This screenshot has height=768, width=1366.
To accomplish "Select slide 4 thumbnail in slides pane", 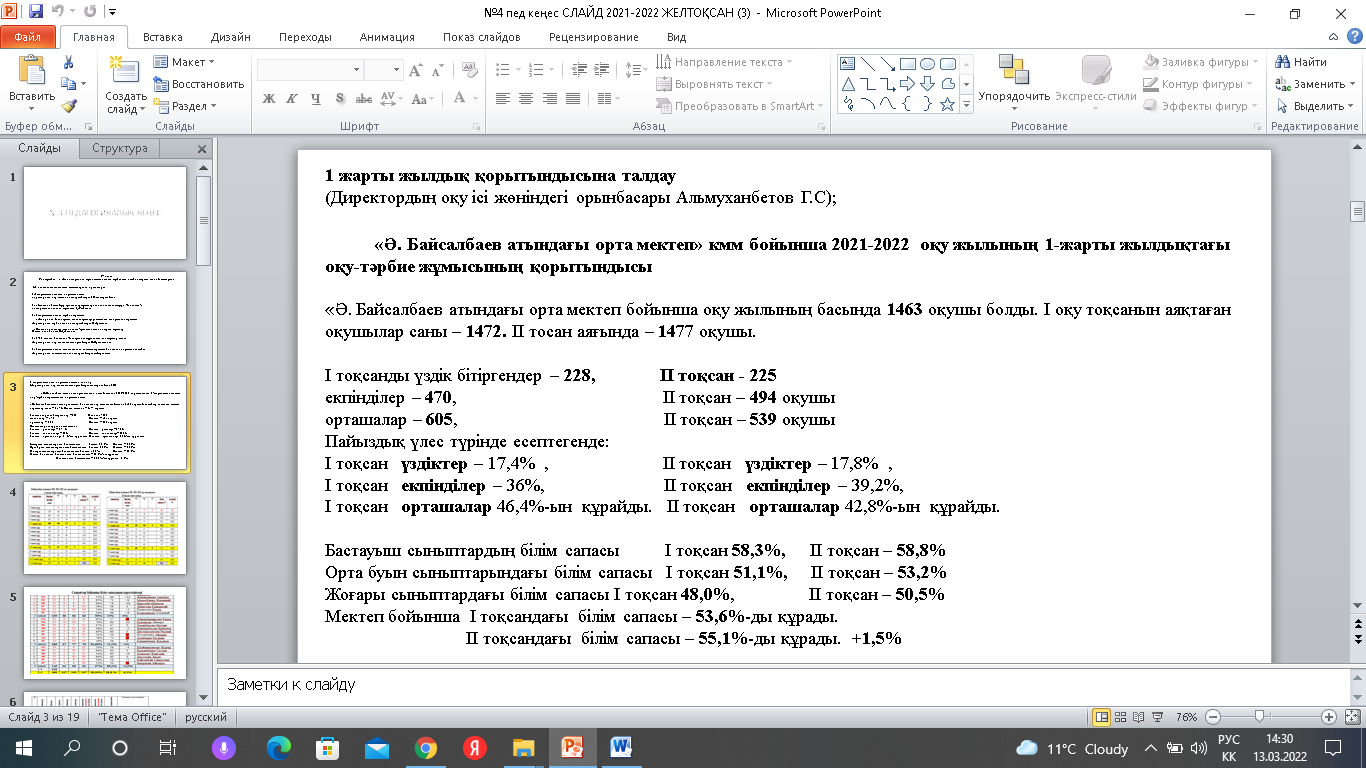I will (x=105, y=528).
